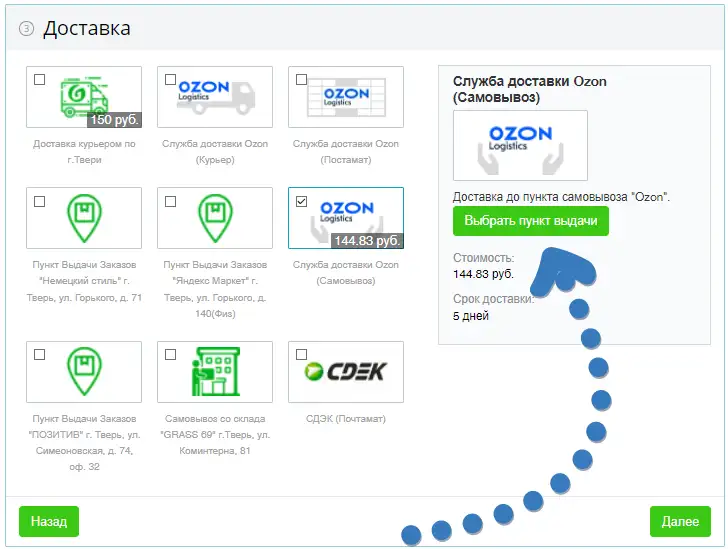Click the "Доставка" section heading
The image size is (728, 549).
pos(87,28)
